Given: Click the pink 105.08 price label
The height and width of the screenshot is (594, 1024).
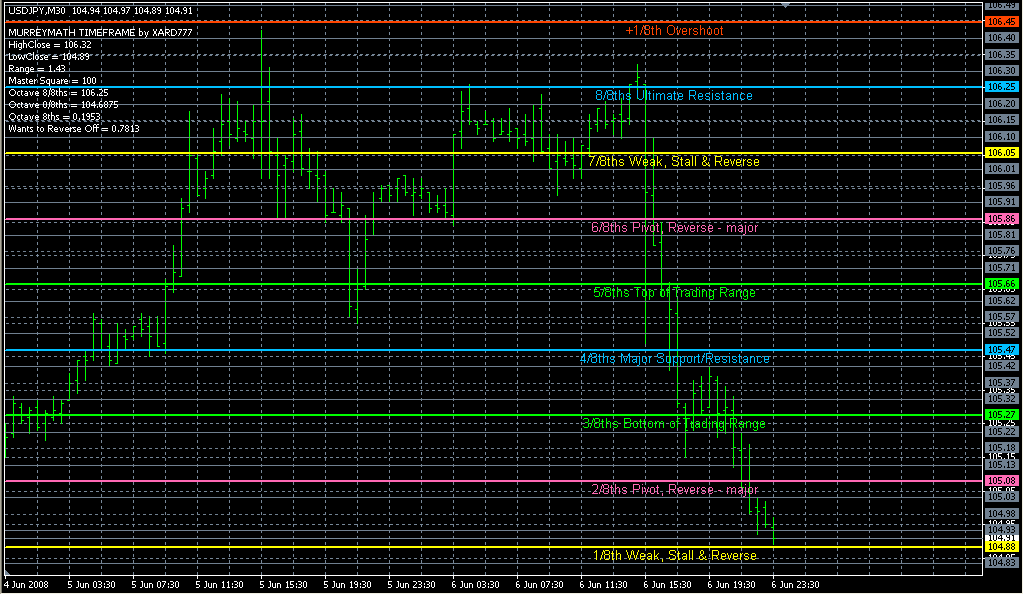Looking at the screenshot, I should click(1001, 481).
